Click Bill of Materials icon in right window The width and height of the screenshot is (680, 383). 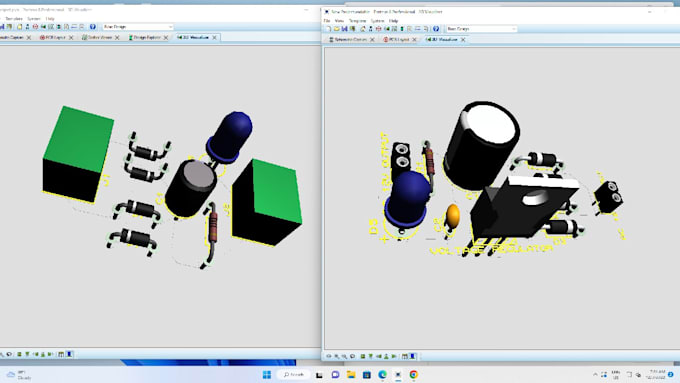coord(409,29)
